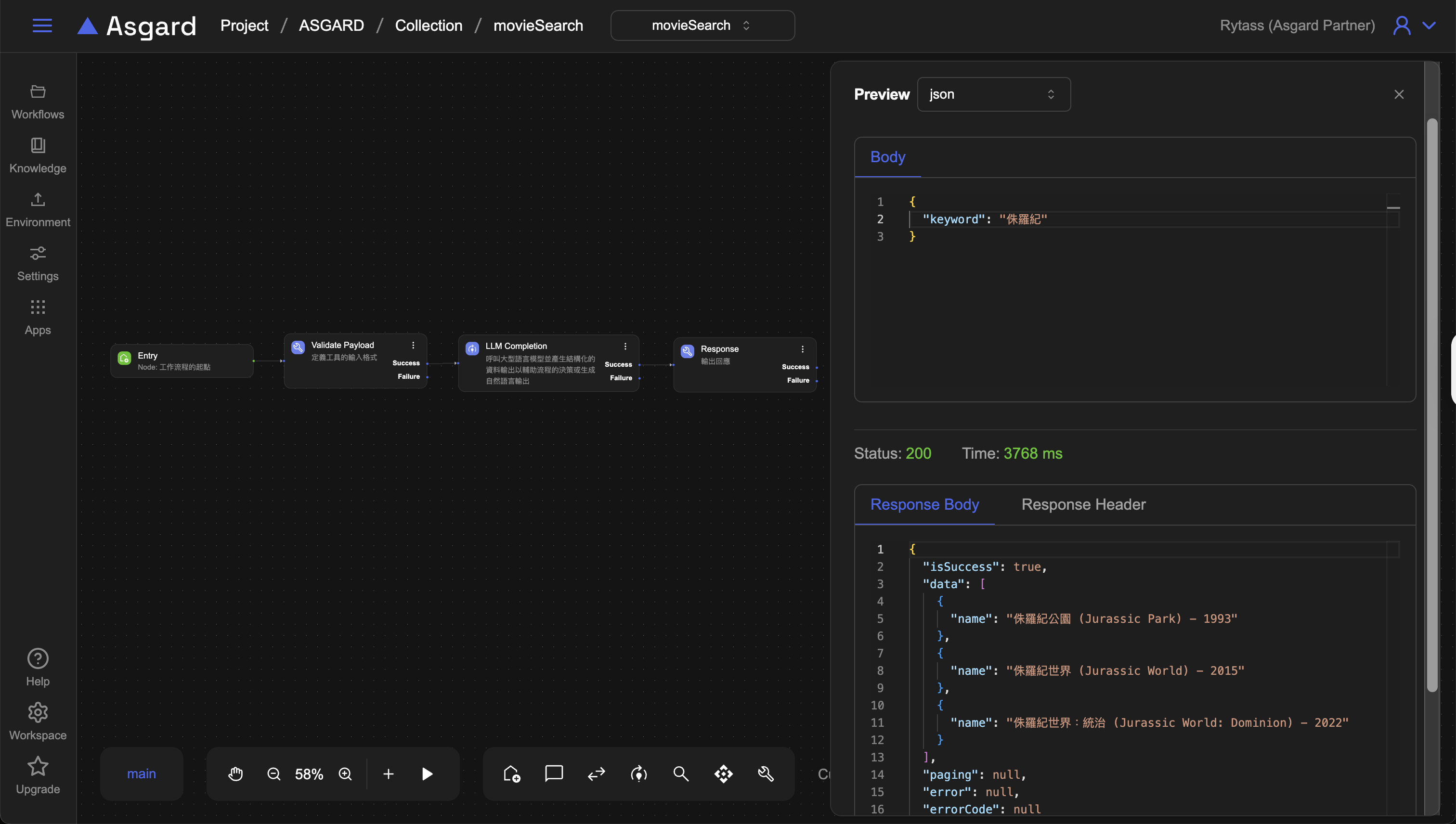The image size is (1456, 824).
Task: Expand the user account chevron menu
Action: [1429, 26]
